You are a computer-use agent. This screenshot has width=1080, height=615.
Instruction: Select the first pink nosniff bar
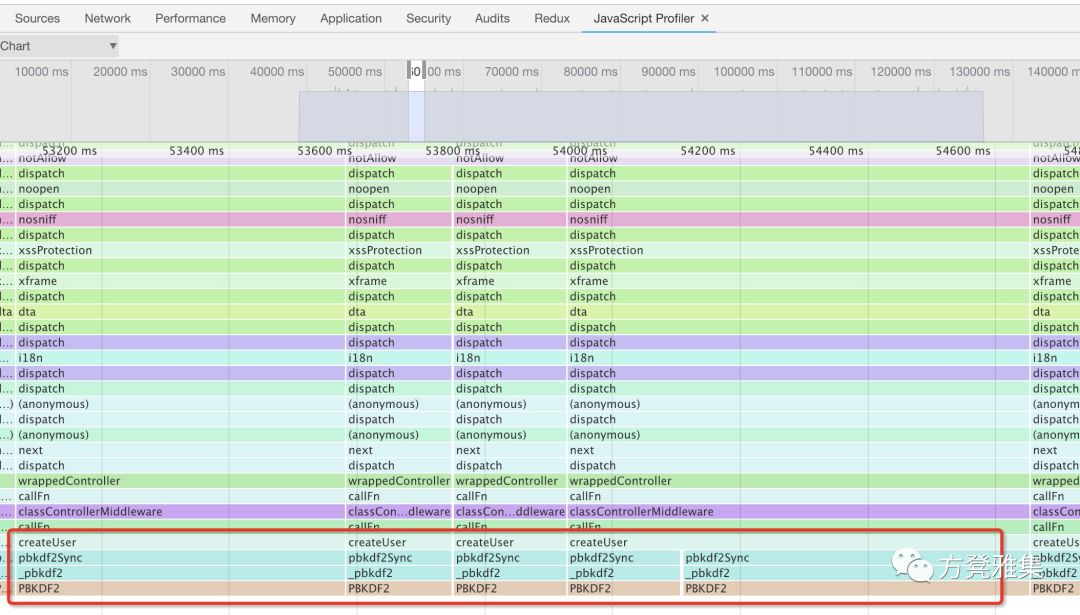pyautogui.click(x=179, y=220)
